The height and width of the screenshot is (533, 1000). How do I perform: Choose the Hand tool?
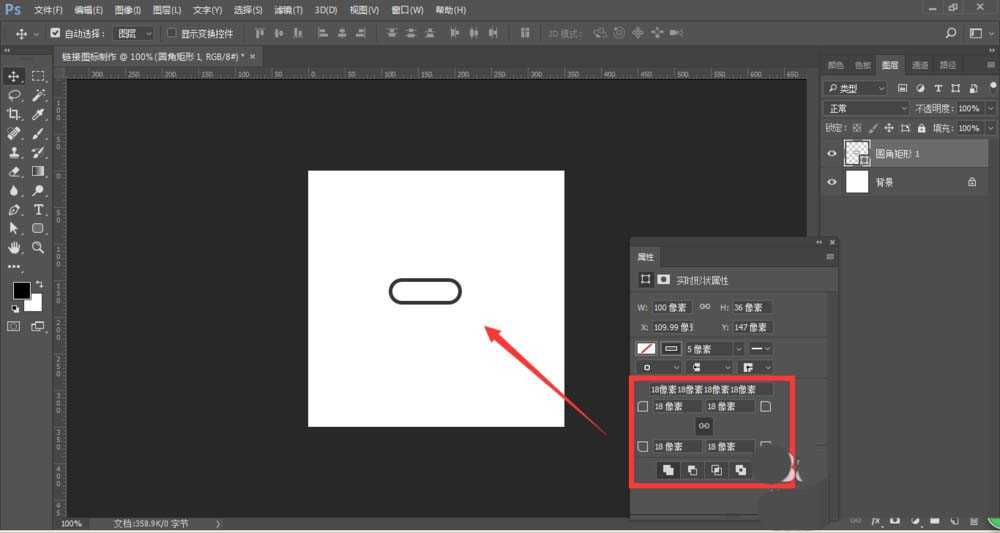[x=15, y=247]
